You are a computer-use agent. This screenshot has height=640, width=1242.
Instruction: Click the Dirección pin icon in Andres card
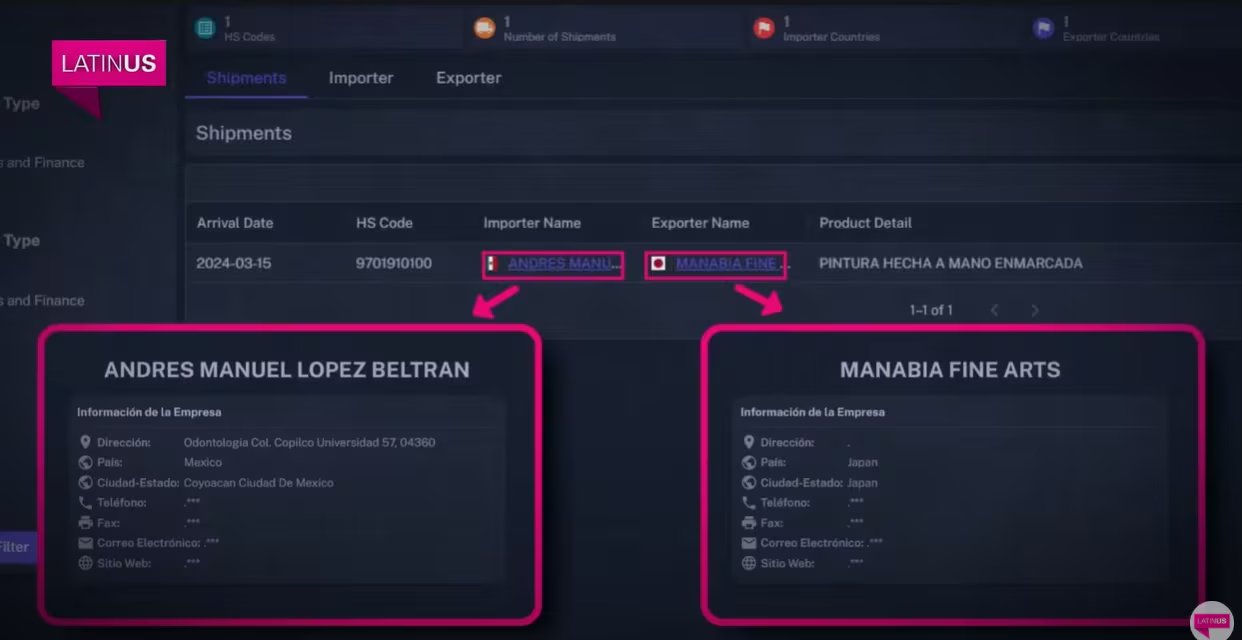85,442
